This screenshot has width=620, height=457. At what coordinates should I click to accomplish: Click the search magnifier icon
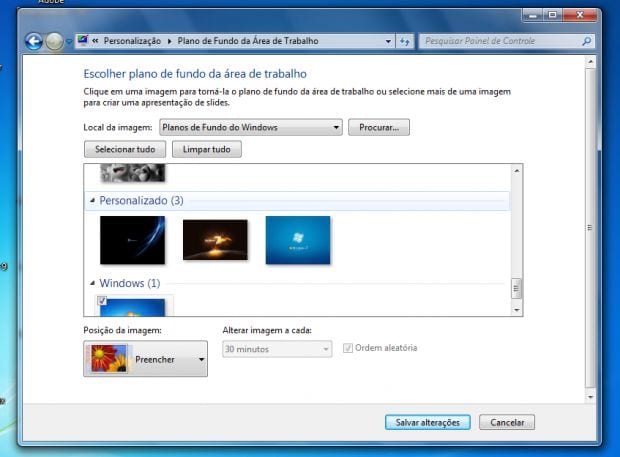point(587,41)
